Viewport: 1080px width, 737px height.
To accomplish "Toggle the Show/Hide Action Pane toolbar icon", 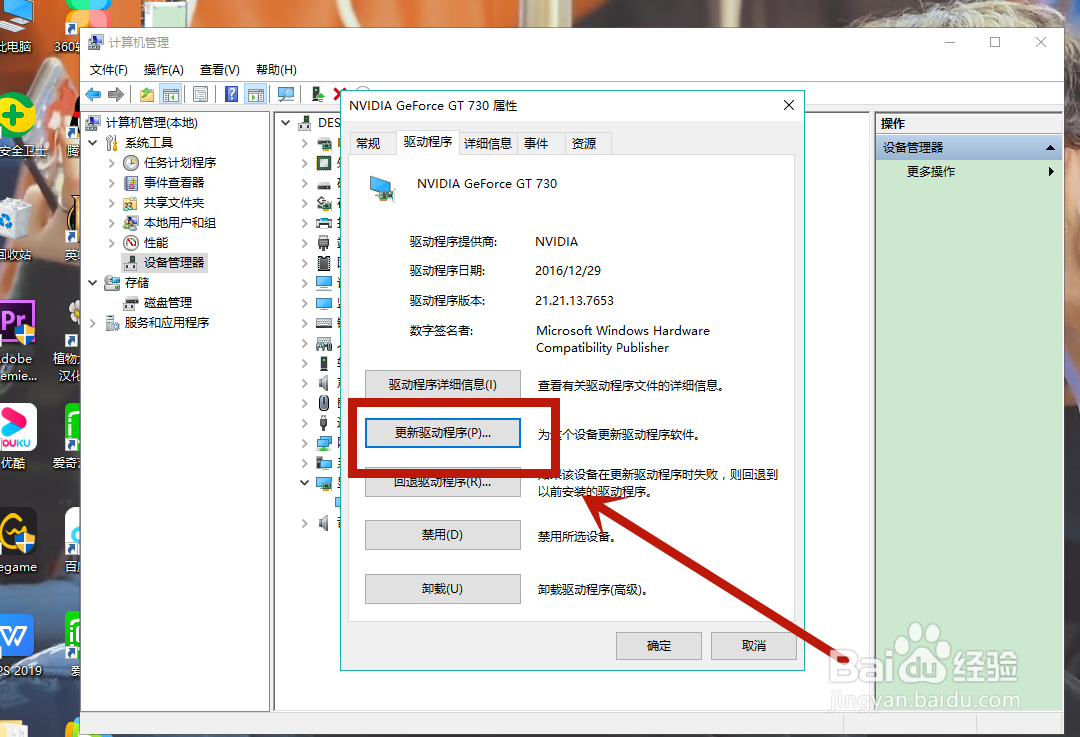I will pyautogui.click(x=256, y=94).
